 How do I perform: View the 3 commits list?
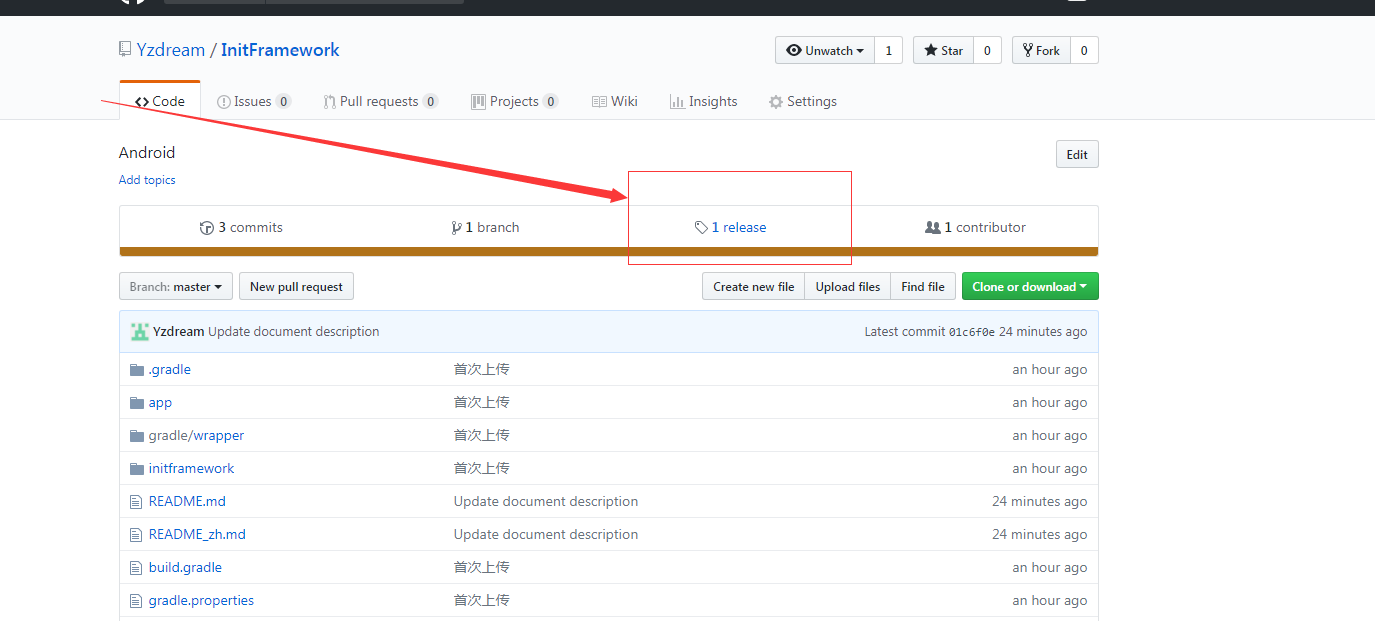241,228
